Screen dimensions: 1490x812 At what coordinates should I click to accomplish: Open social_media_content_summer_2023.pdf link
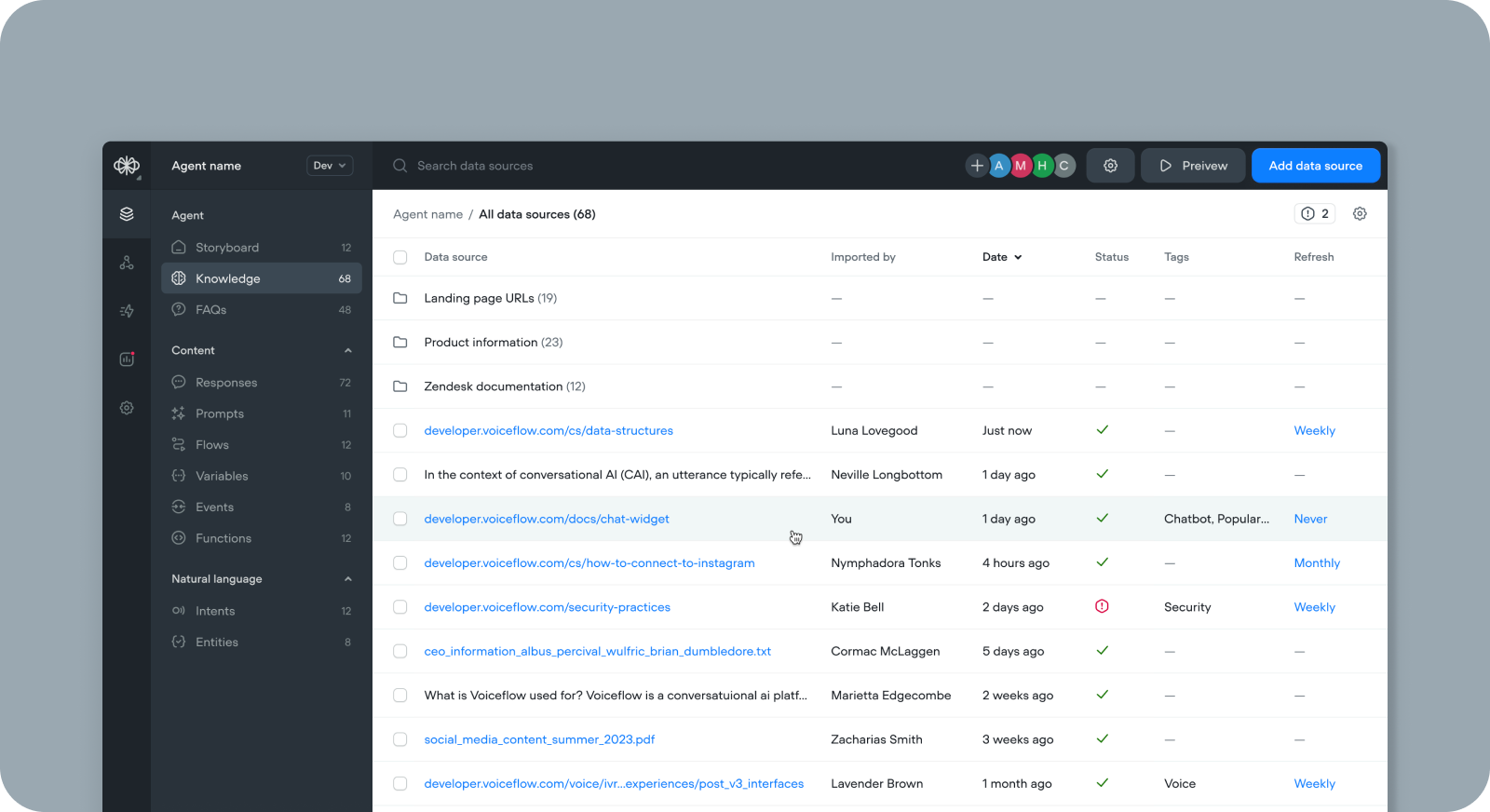[x=539, y=739]
